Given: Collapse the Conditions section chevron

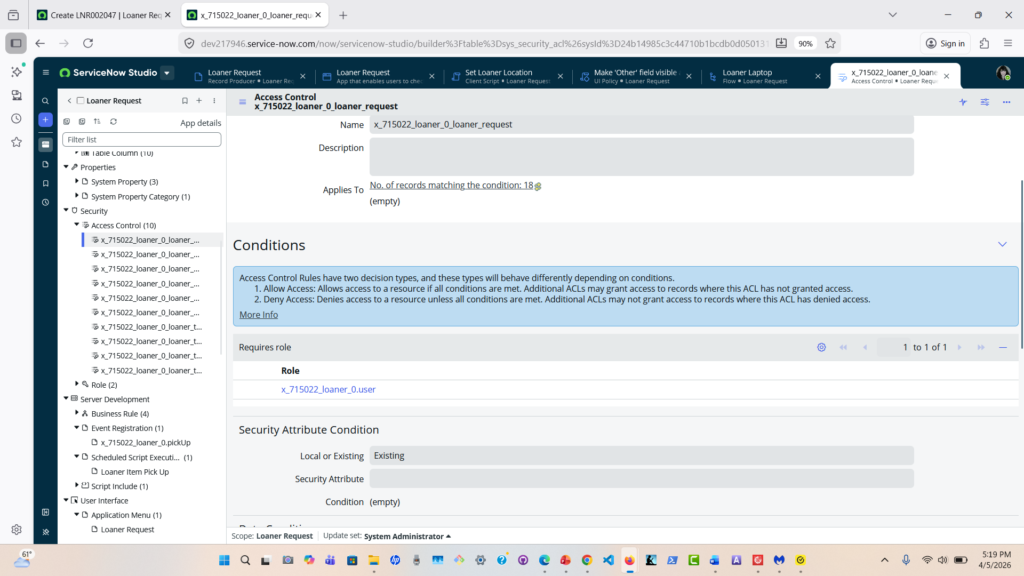Looking at the screenshot, I should click(1002, 245).
